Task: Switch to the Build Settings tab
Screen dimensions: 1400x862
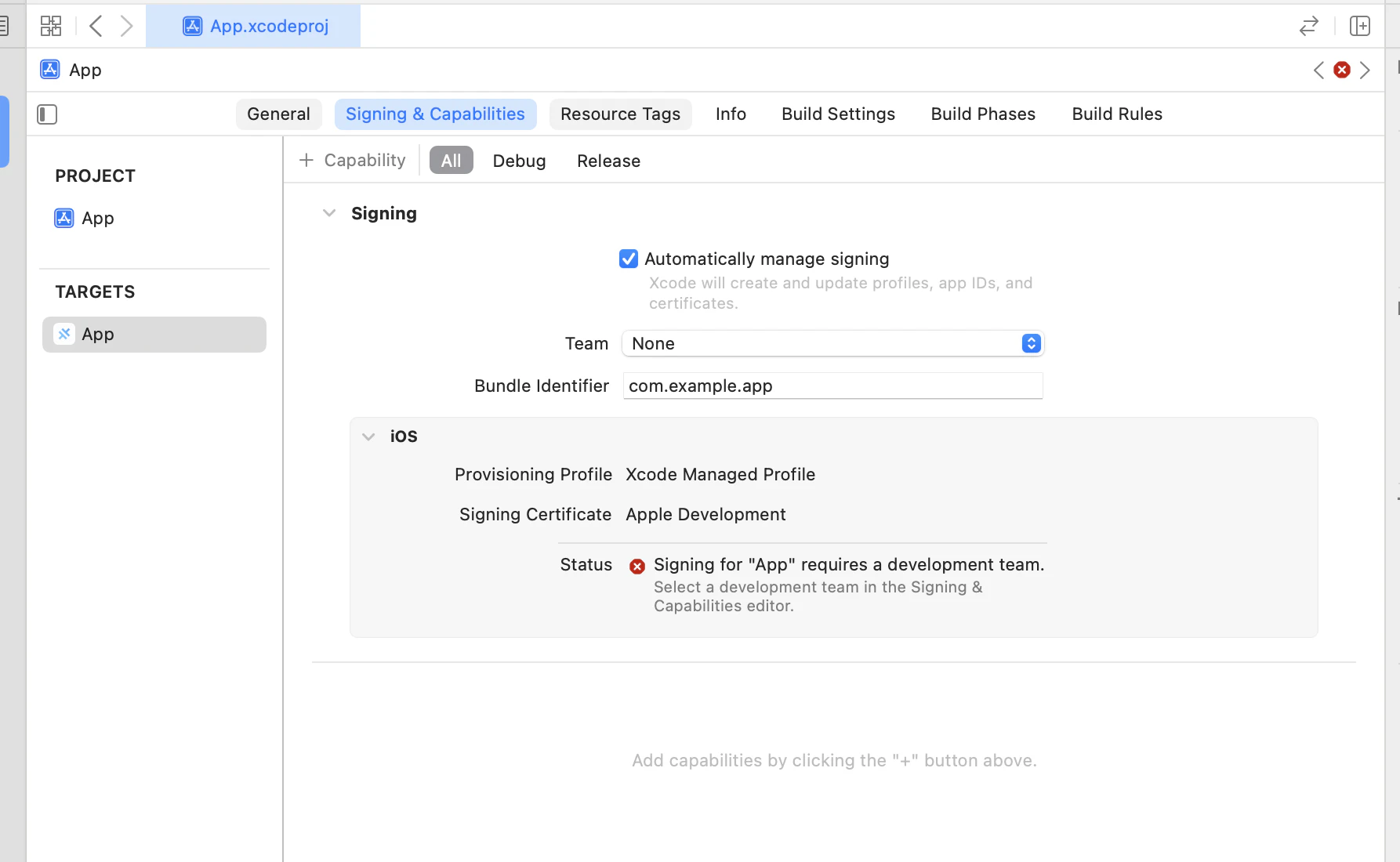Action: (x=838, y=114)
